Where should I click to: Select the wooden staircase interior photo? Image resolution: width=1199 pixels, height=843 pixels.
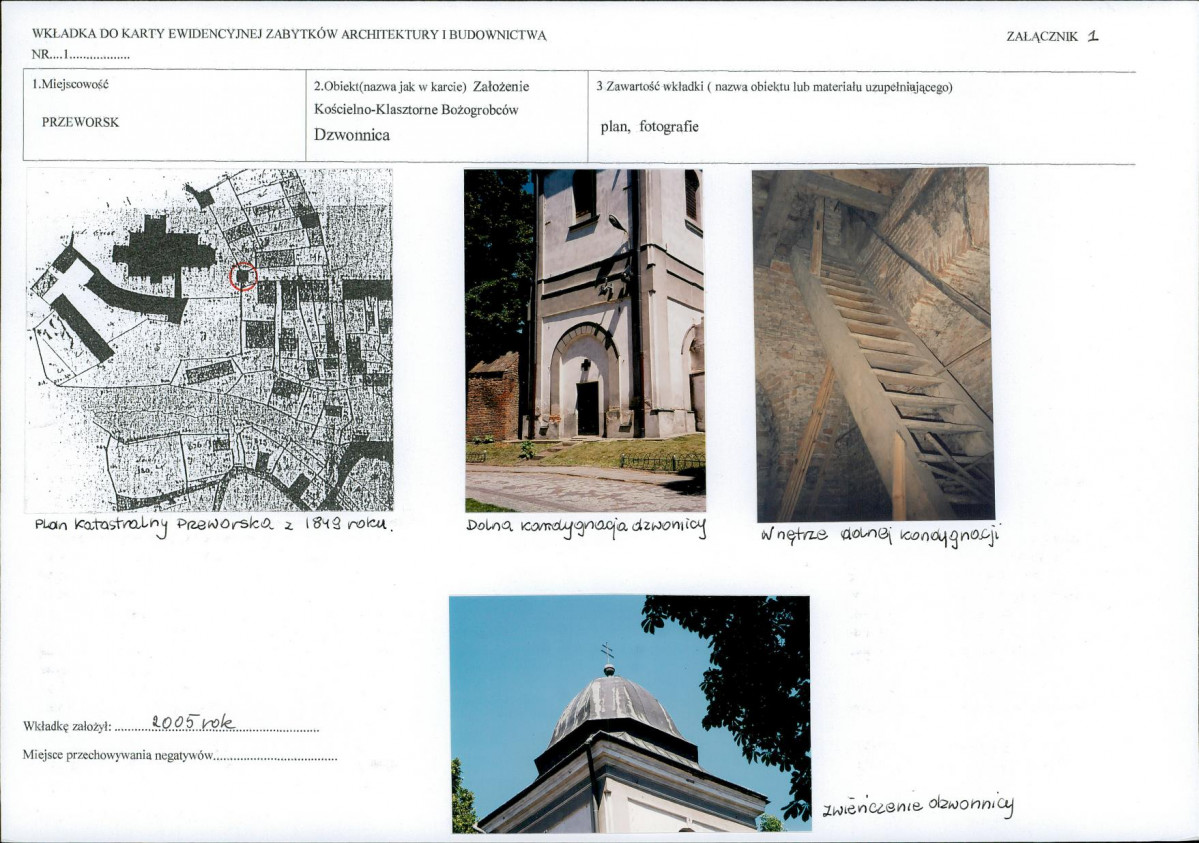[872, 344]
